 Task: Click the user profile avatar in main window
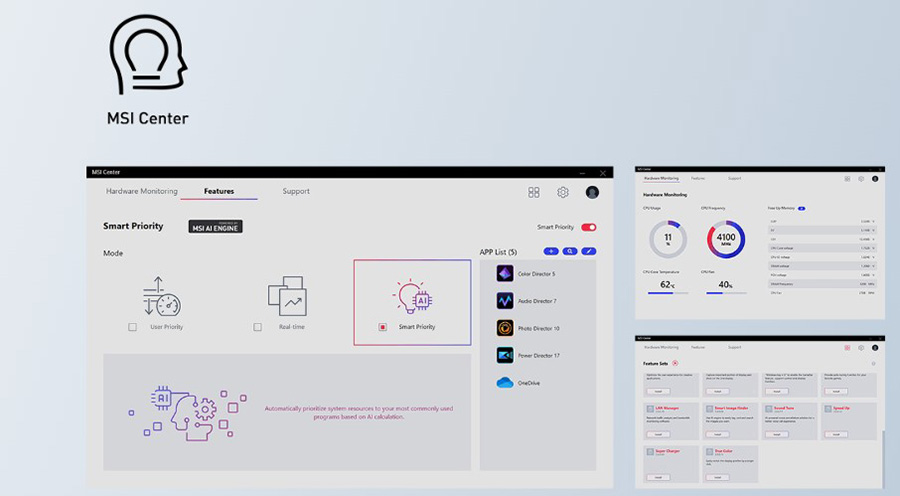(592, 192)
